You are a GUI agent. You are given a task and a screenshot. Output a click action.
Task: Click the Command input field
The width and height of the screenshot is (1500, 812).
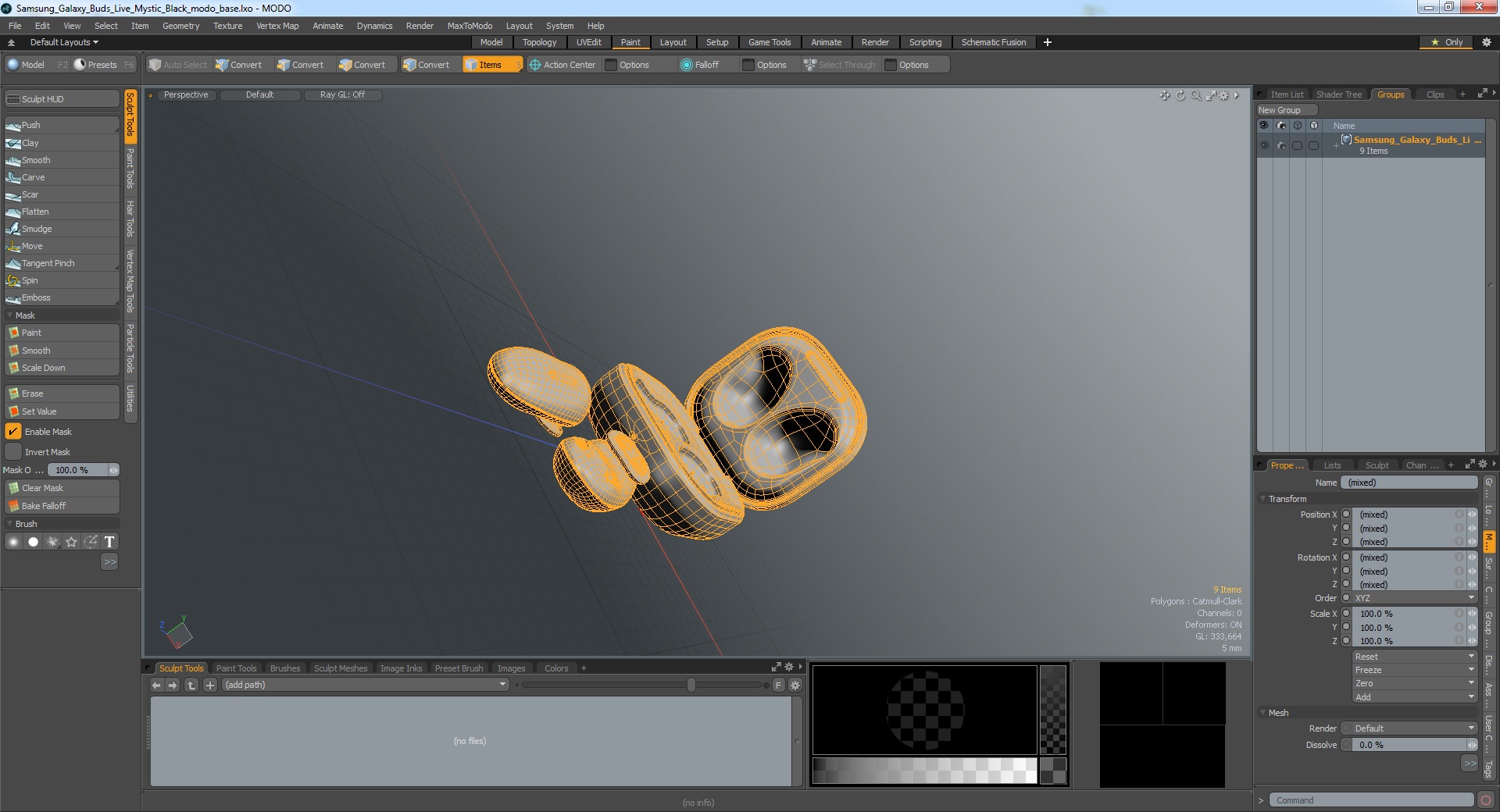1371,800
